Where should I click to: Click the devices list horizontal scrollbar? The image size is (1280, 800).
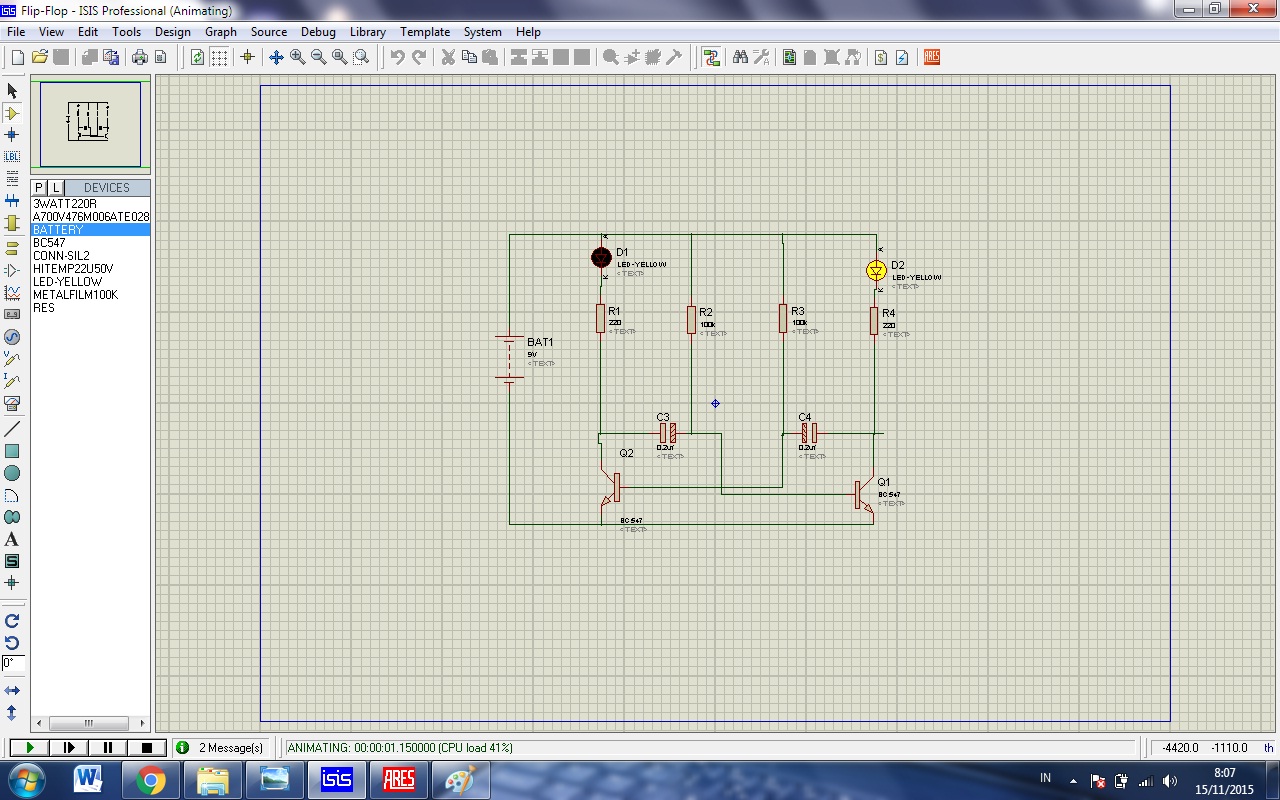88,722
